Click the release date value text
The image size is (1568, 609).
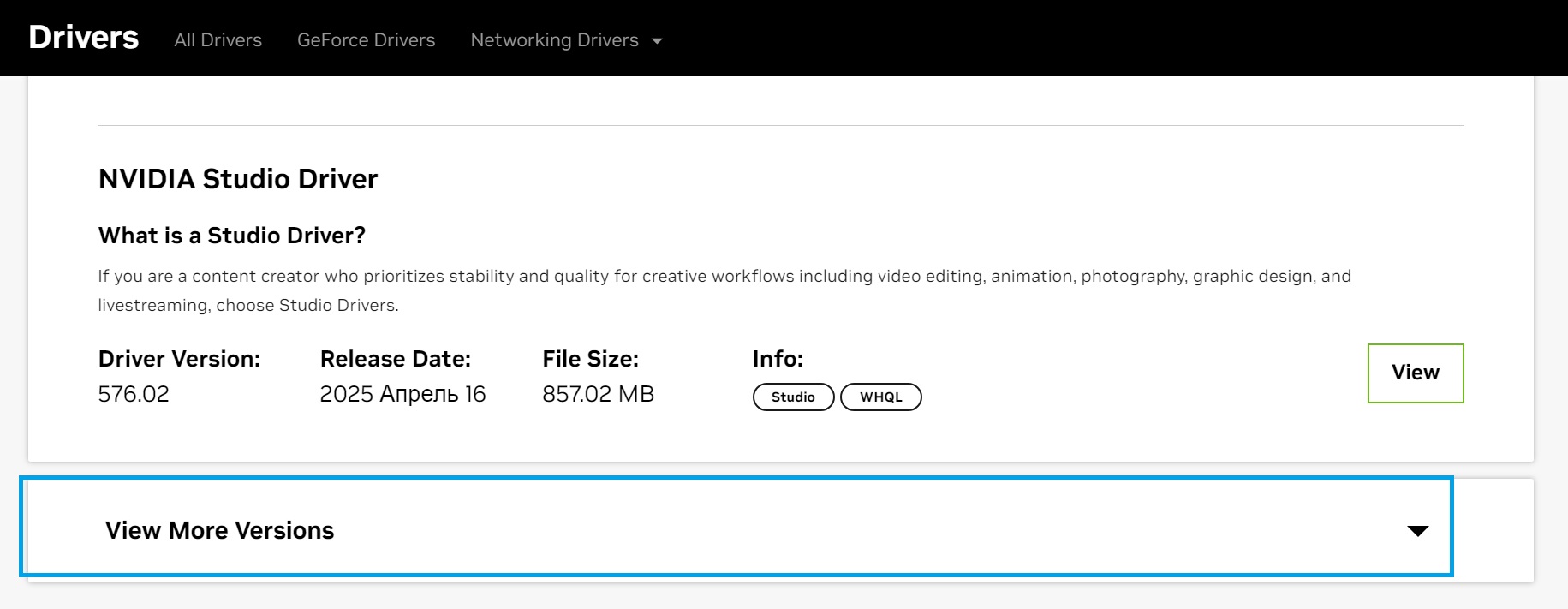402,394
